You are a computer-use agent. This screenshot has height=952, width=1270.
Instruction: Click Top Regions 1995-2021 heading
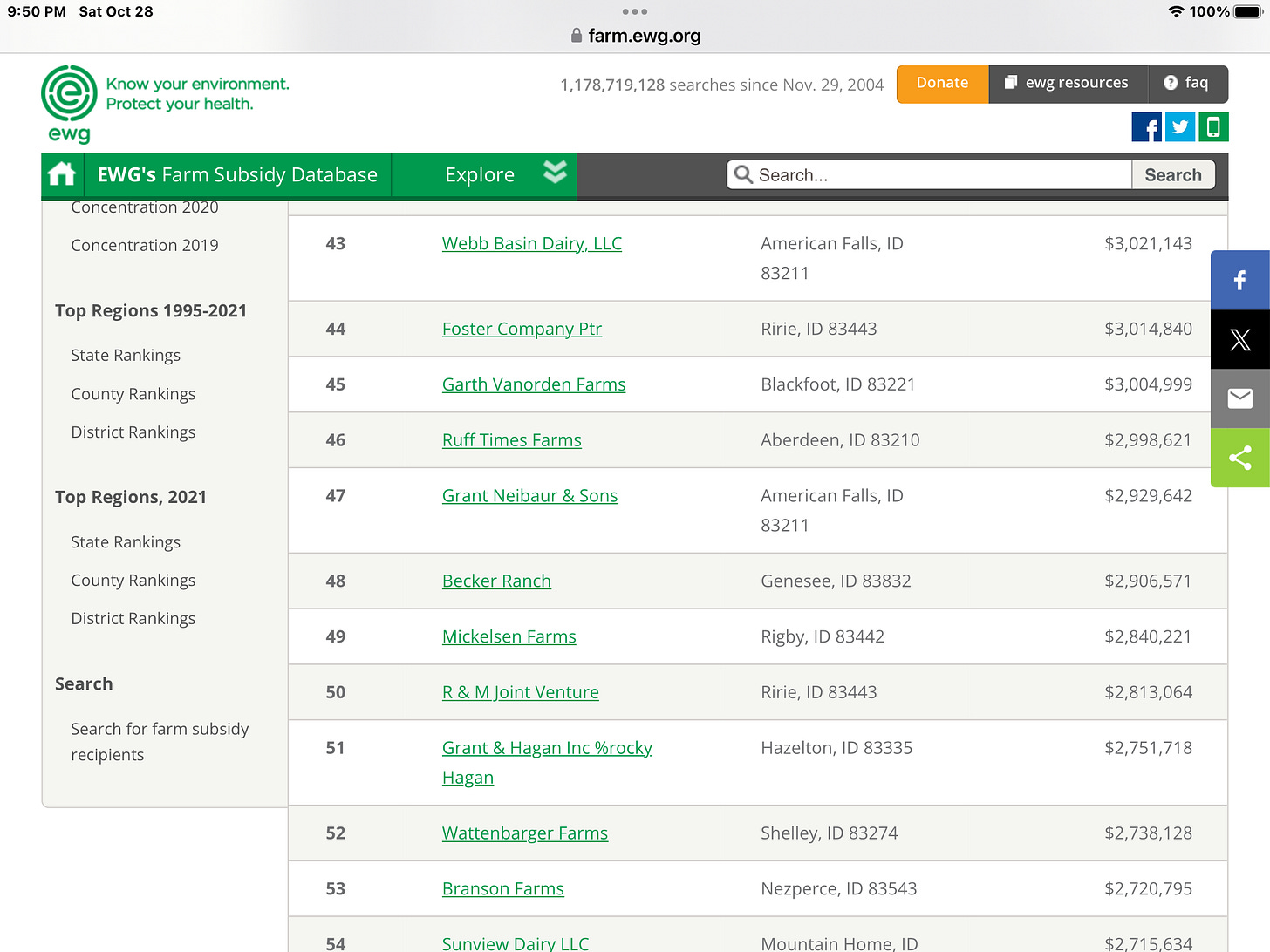tap(151, 311)
